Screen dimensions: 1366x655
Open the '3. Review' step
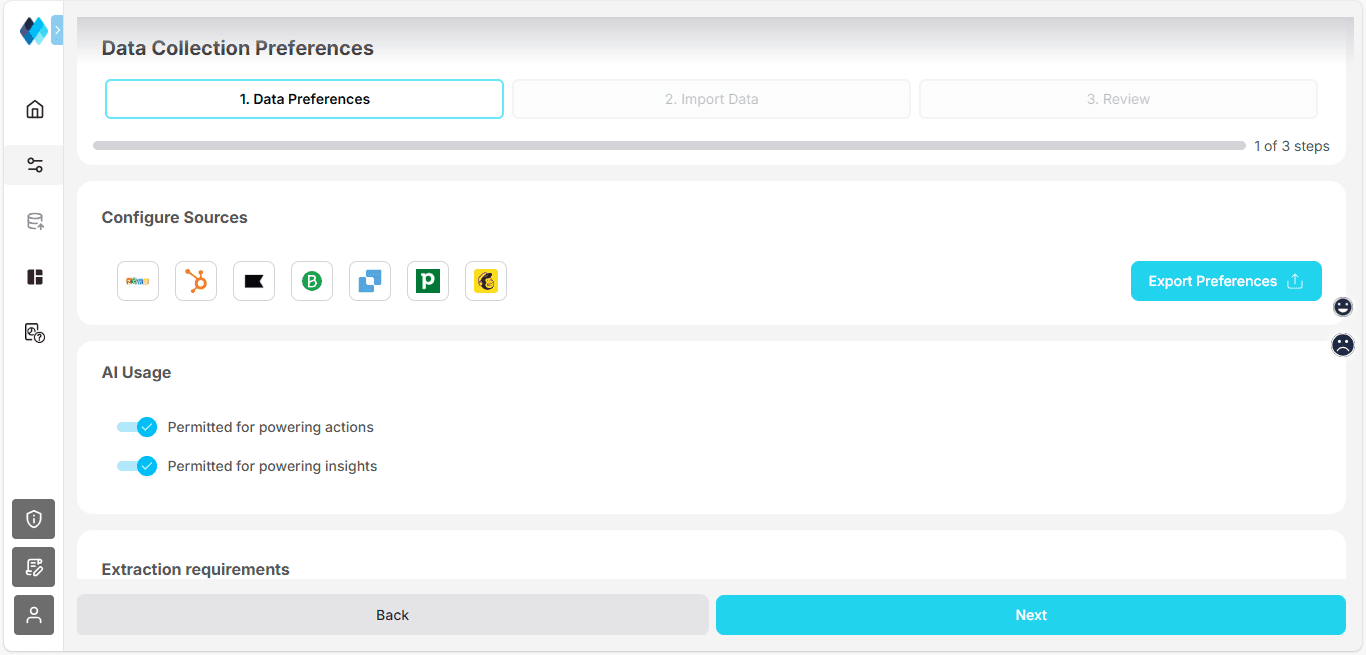[x=1118, y=98]
